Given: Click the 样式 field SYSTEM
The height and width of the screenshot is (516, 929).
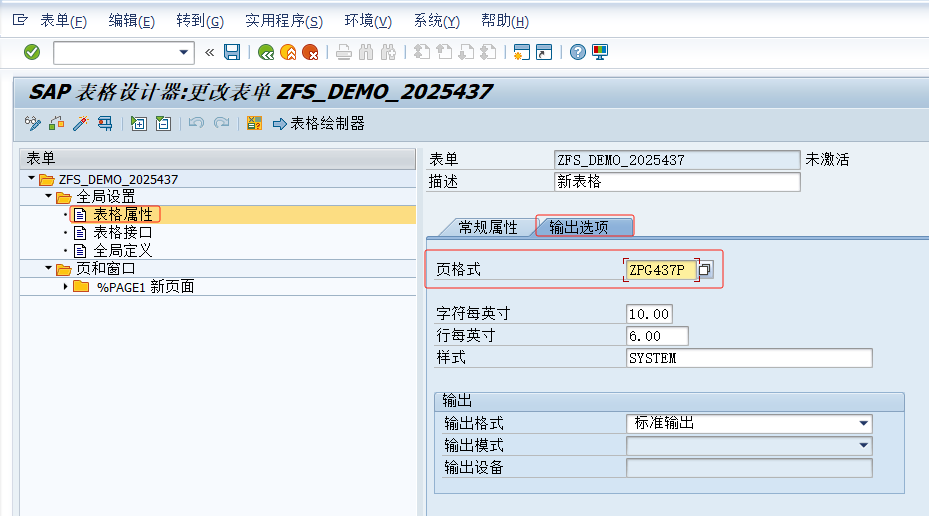Looking at the screenshot, I should [x=749, y=358].
